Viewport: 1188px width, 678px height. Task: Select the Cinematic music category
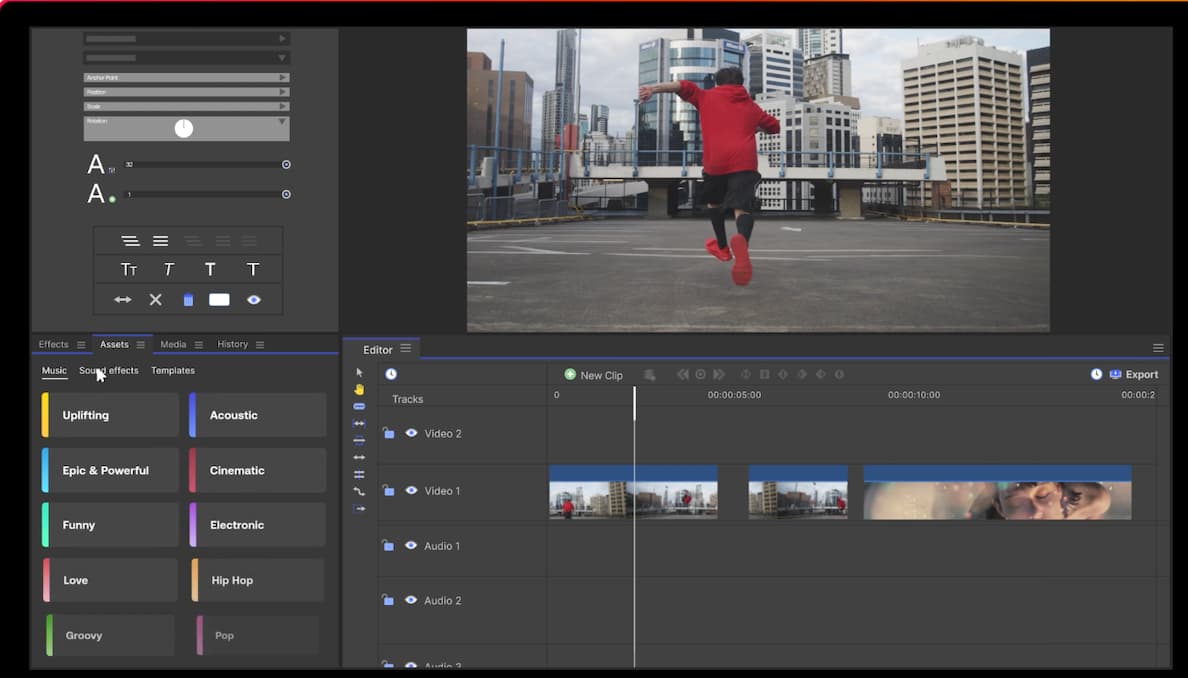click(x=257, y=470)
